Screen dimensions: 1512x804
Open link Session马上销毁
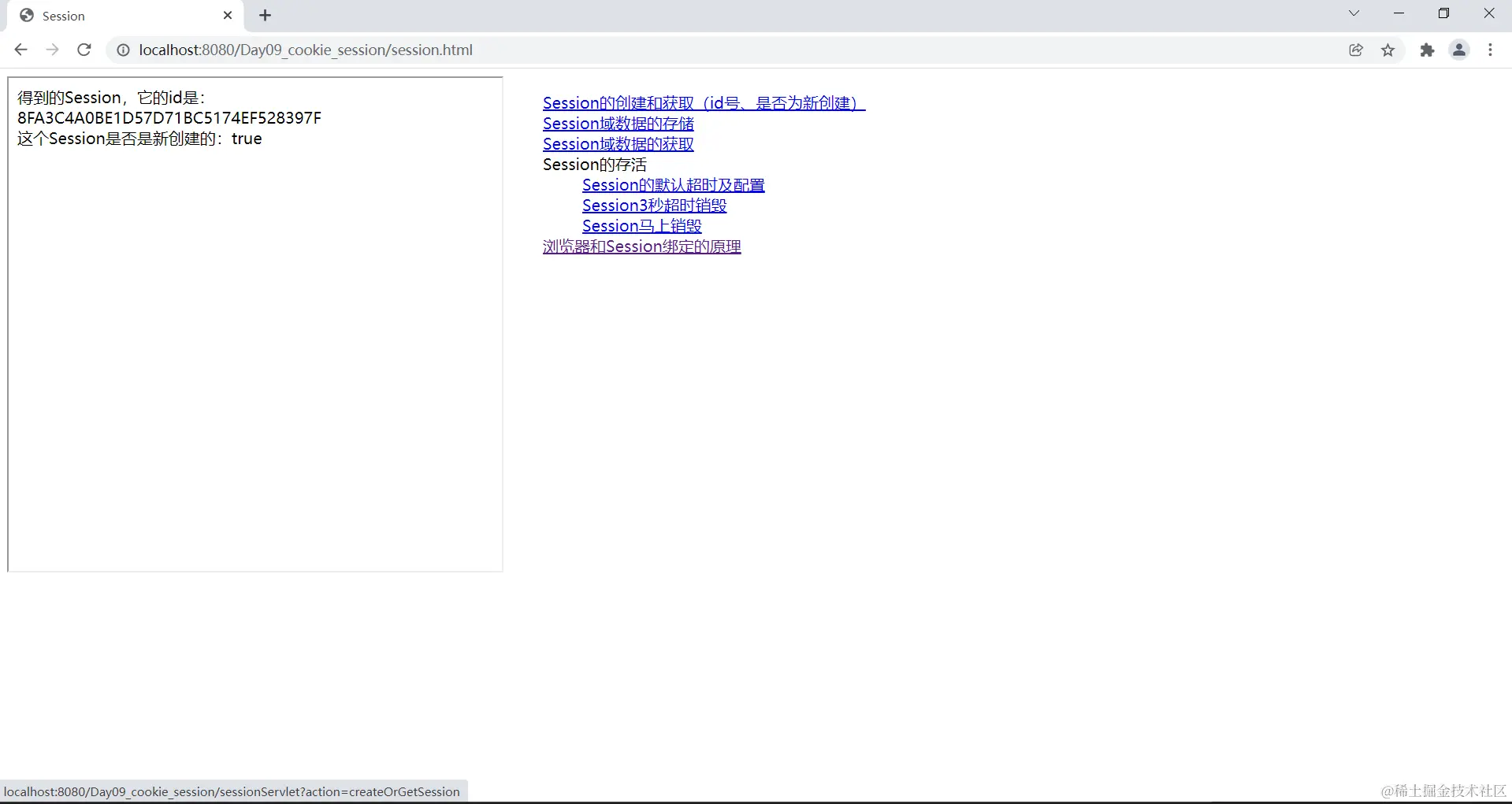(x=642, y=226)
